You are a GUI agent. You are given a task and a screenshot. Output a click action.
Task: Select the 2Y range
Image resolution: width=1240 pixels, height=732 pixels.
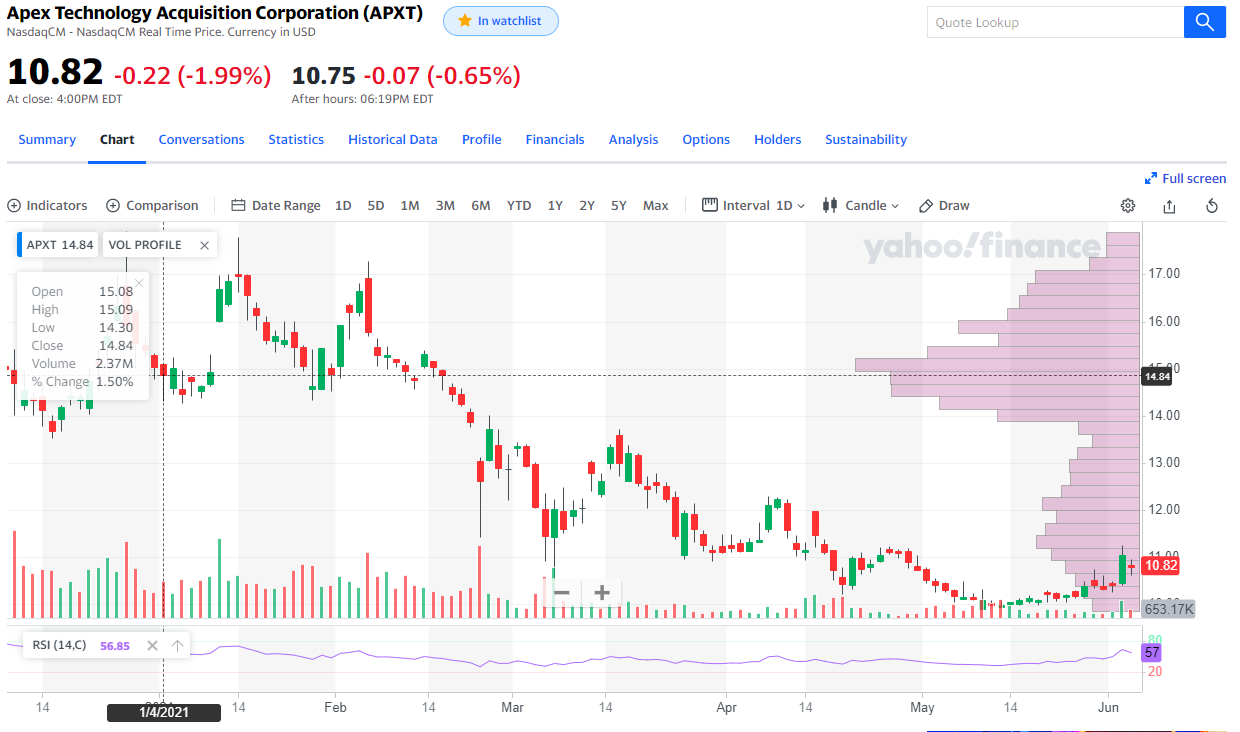click(587, 205)
